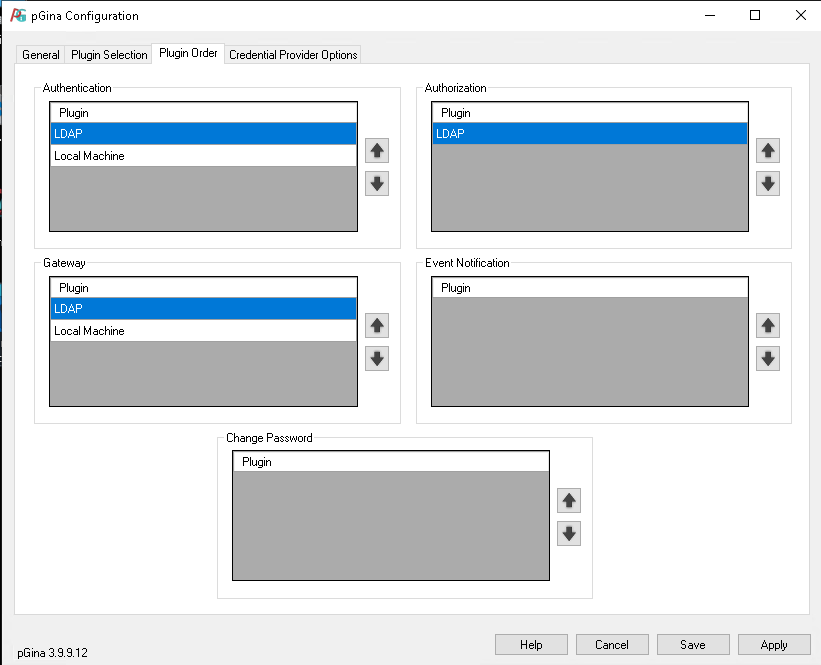Click Event Notification up arrow
The height and width of the screenshot is (665, 821).
pos(768,326)
